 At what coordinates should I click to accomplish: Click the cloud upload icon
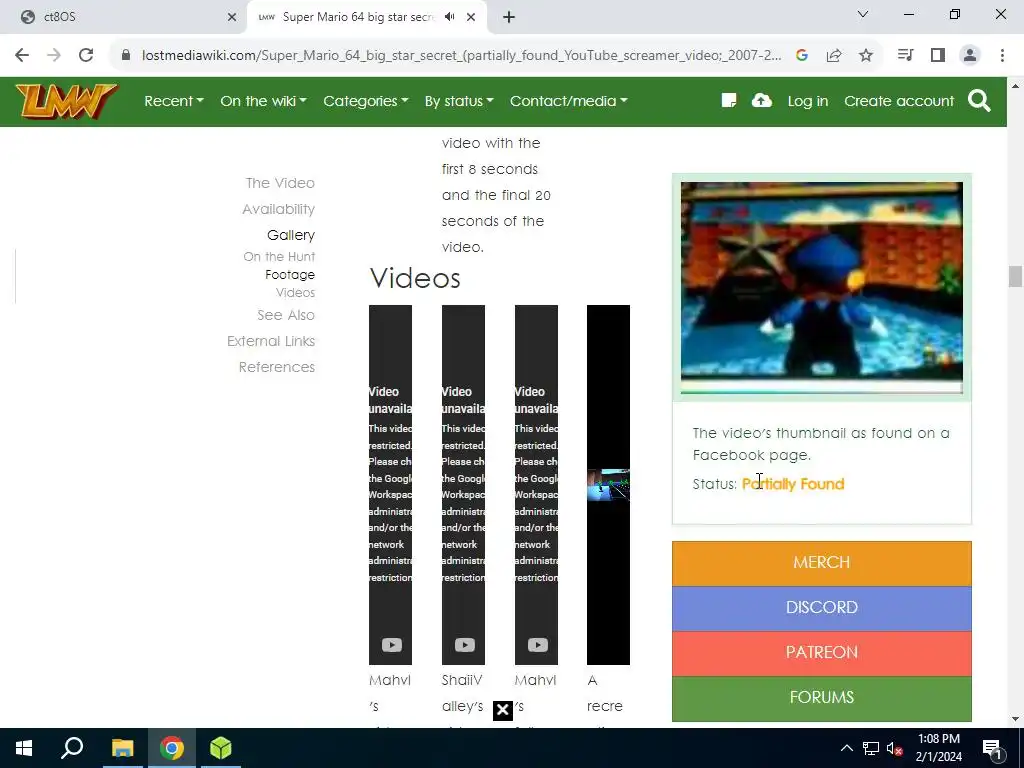click(762, 101)
